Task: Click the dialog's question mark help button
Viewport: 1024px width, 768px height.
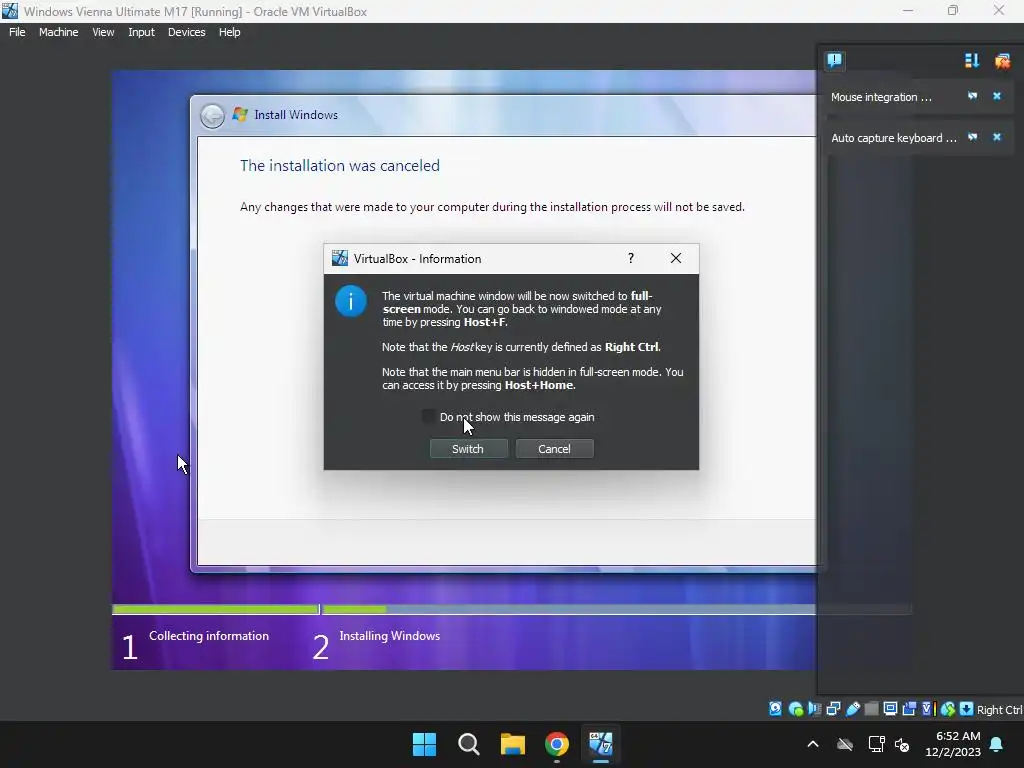Action: (x=631, y=258)
